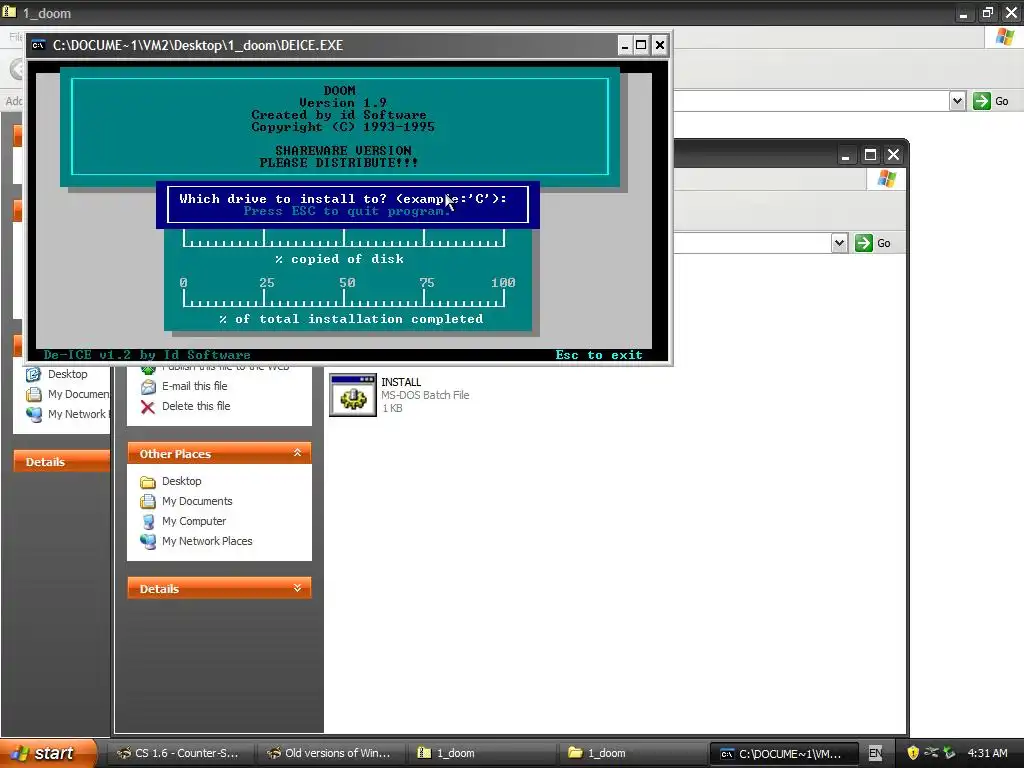Click the Windows flag logo in inner window
The image size is (1024, 768).
point(886,179)
